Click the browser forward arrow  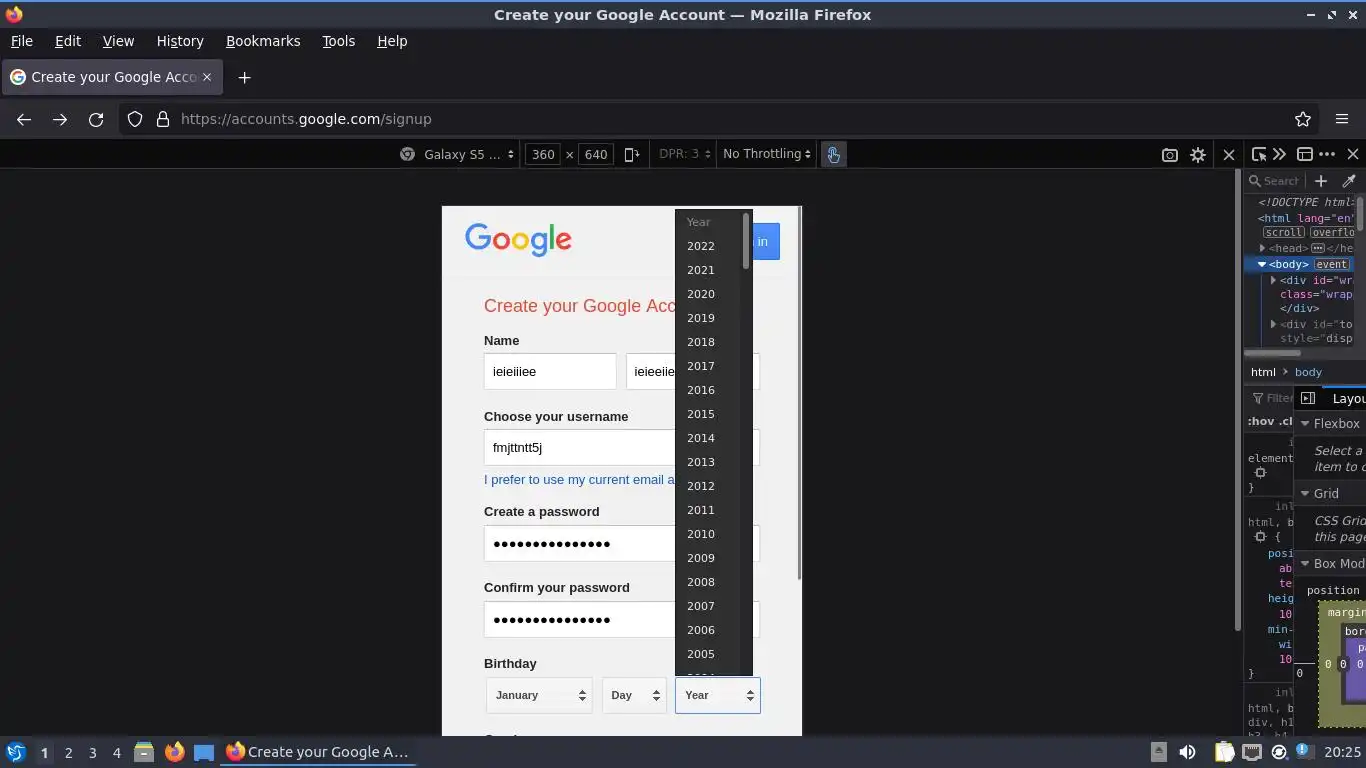point(60,119)
